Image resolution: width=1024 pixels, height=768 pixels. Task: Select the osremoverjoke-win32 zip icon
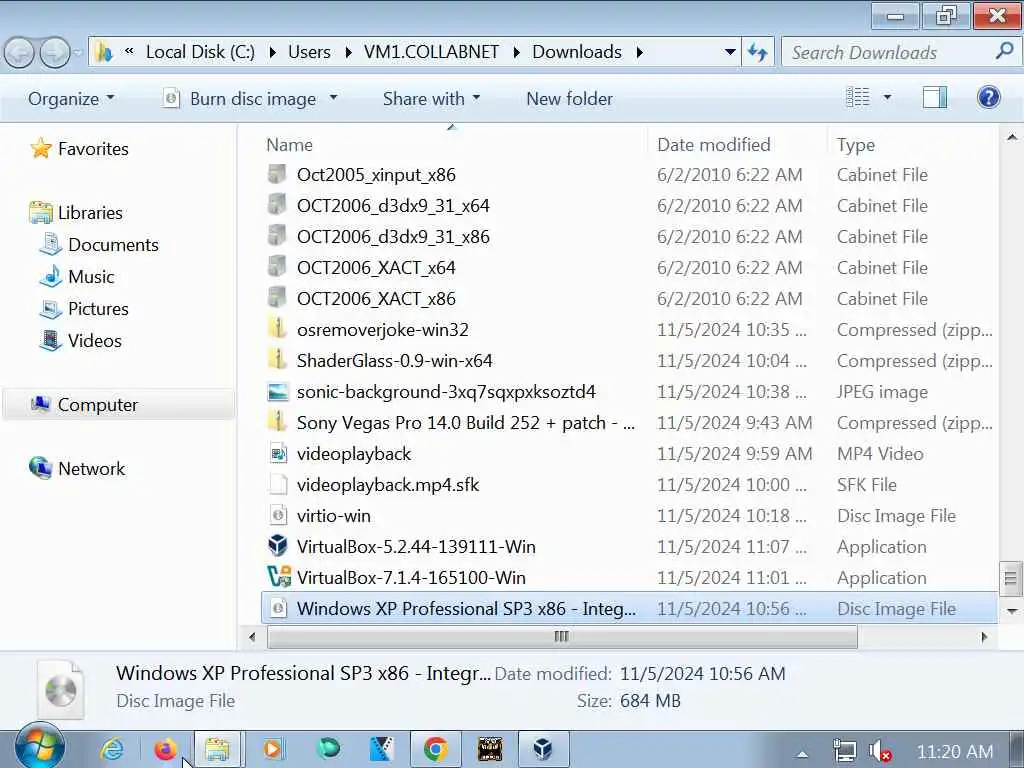277,330
